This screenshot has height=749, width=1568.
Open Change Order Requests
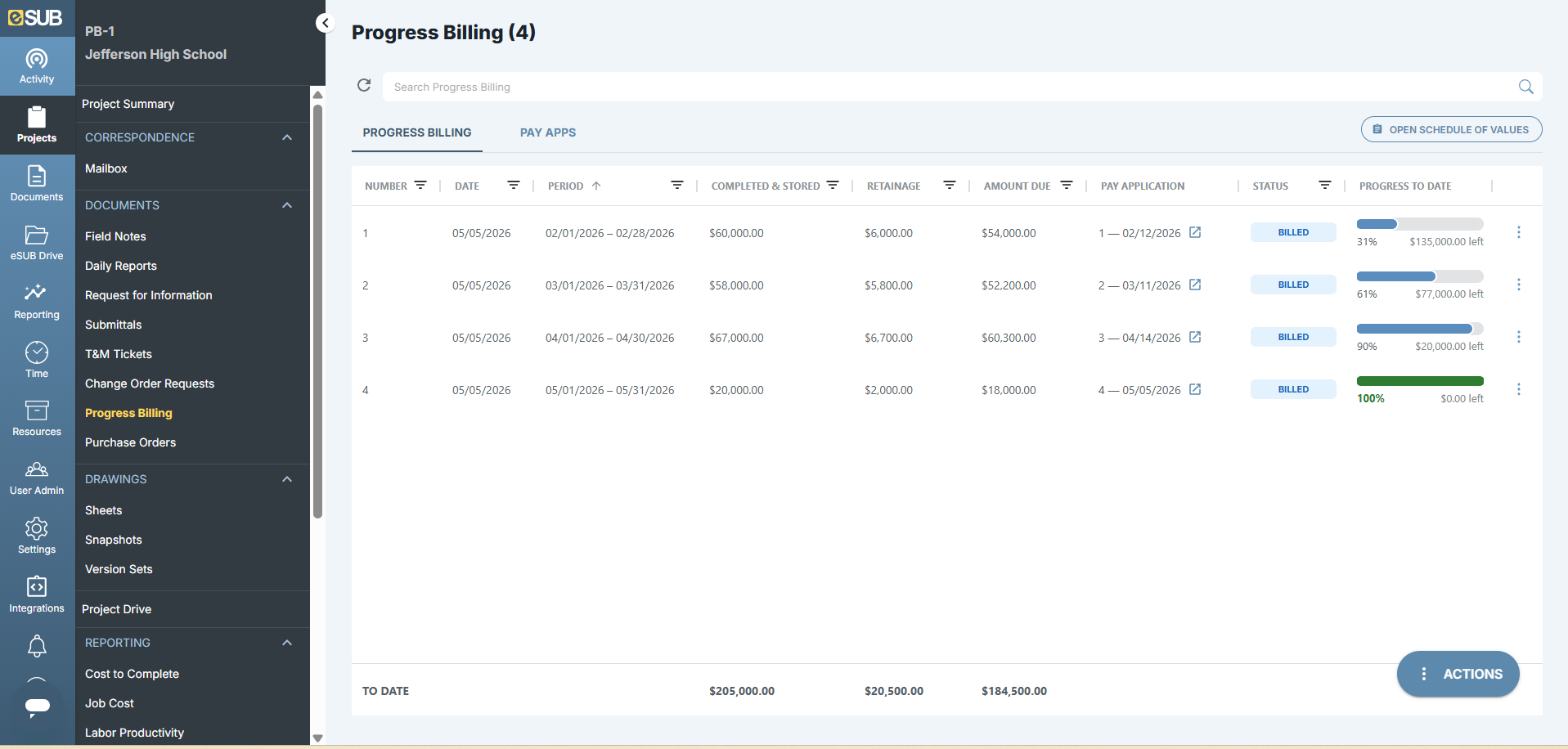tap(150, 383)
